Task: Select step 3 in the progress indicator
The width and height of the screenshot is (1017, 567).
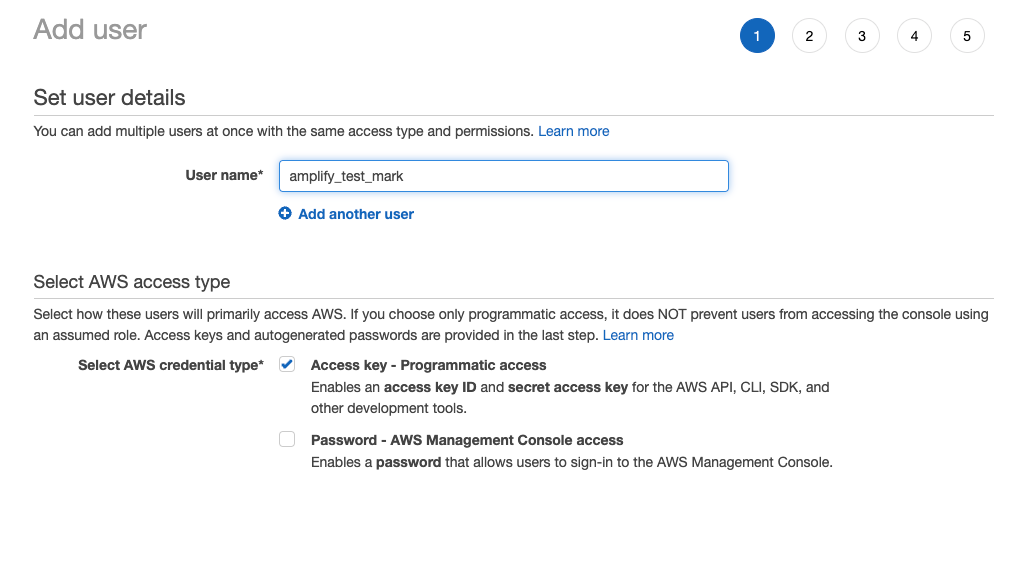Action: [x=862, y=37]
